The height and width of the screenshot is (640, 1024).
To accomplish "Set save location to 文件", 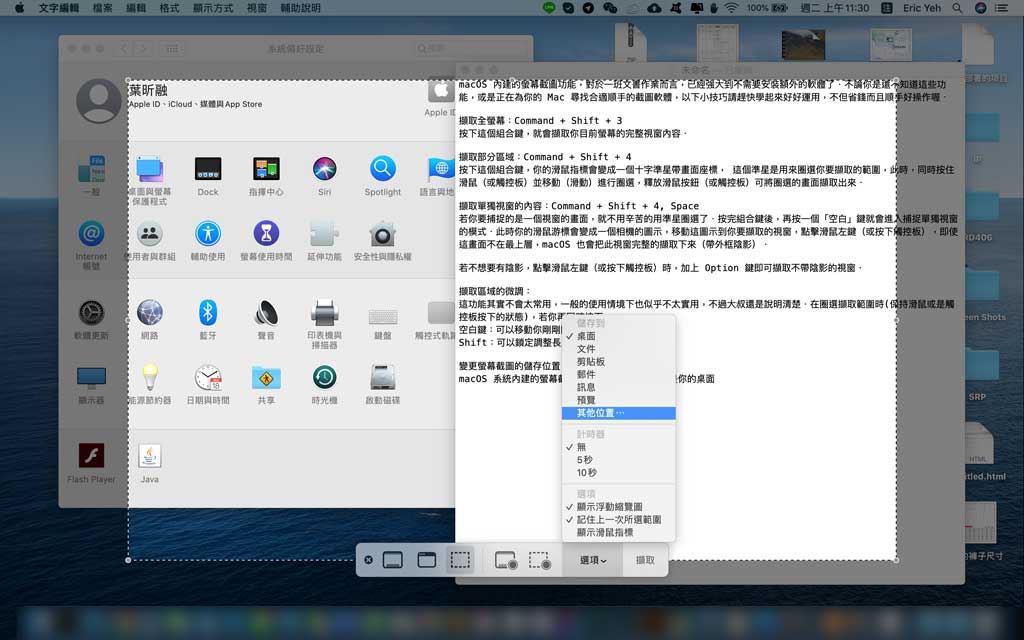I will (618, 349).
